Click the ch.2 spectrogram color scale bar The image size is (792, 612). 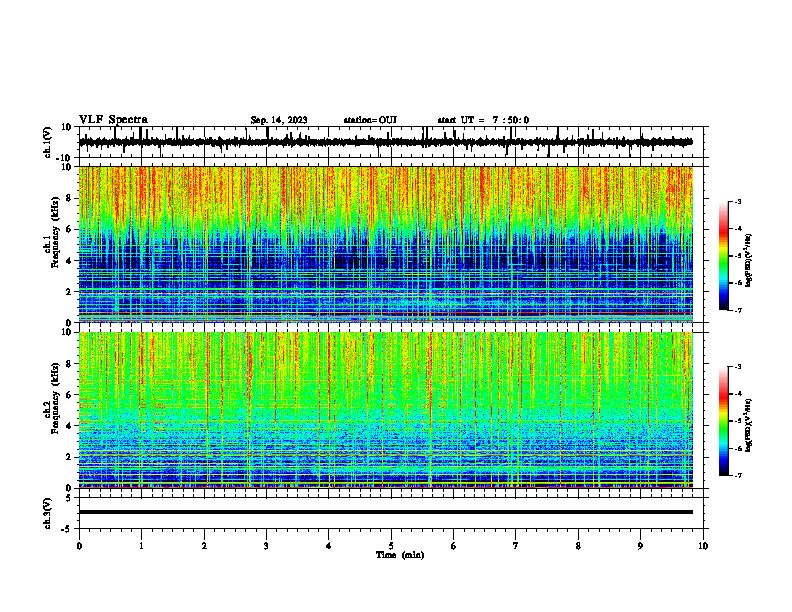724,421
